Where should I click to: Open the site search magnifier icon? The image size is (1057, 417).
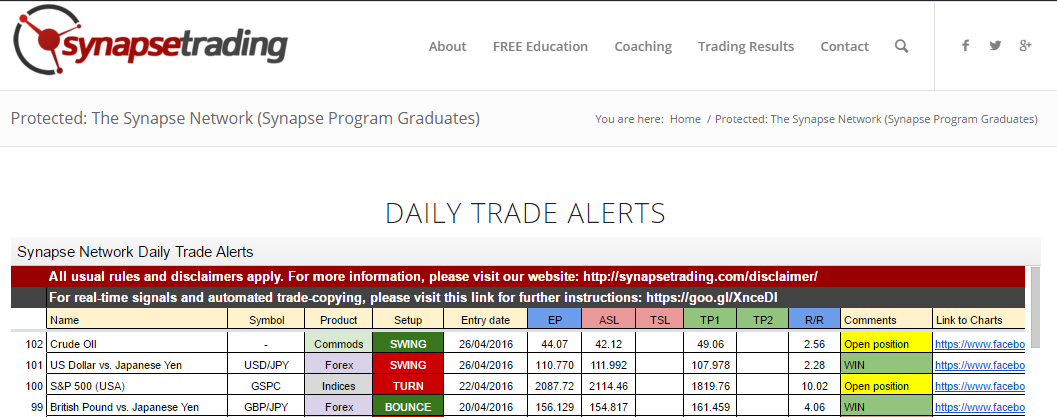pos(901,46)
